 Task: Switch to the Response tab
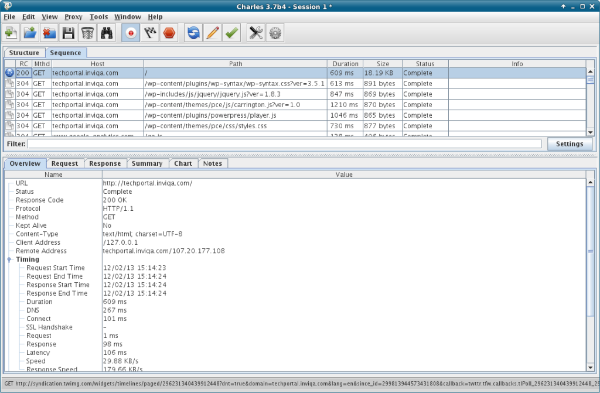coord(105,164)
